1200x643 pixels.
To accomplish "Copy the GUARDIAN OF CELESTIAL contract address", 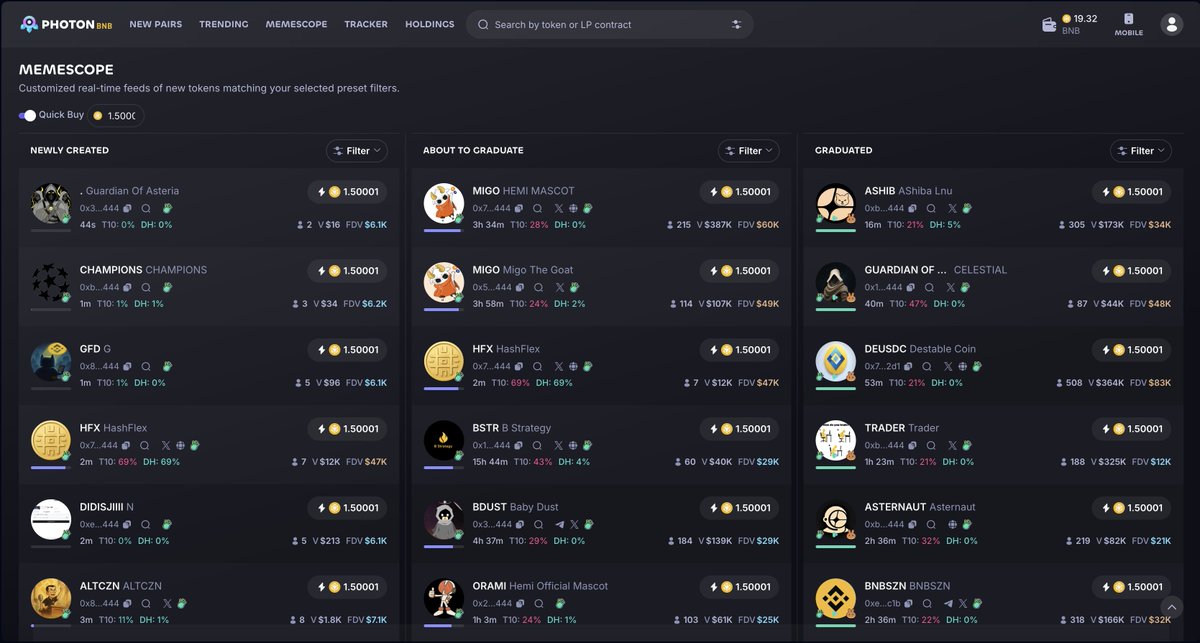I will [x=912, y=288].
